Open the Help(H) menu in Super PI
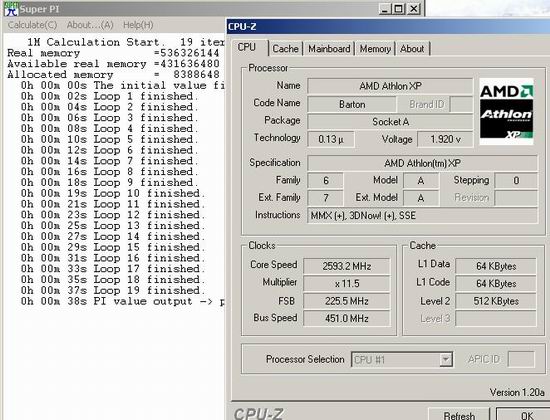This screenshot has width=550, height=420. tap(138, 25)
